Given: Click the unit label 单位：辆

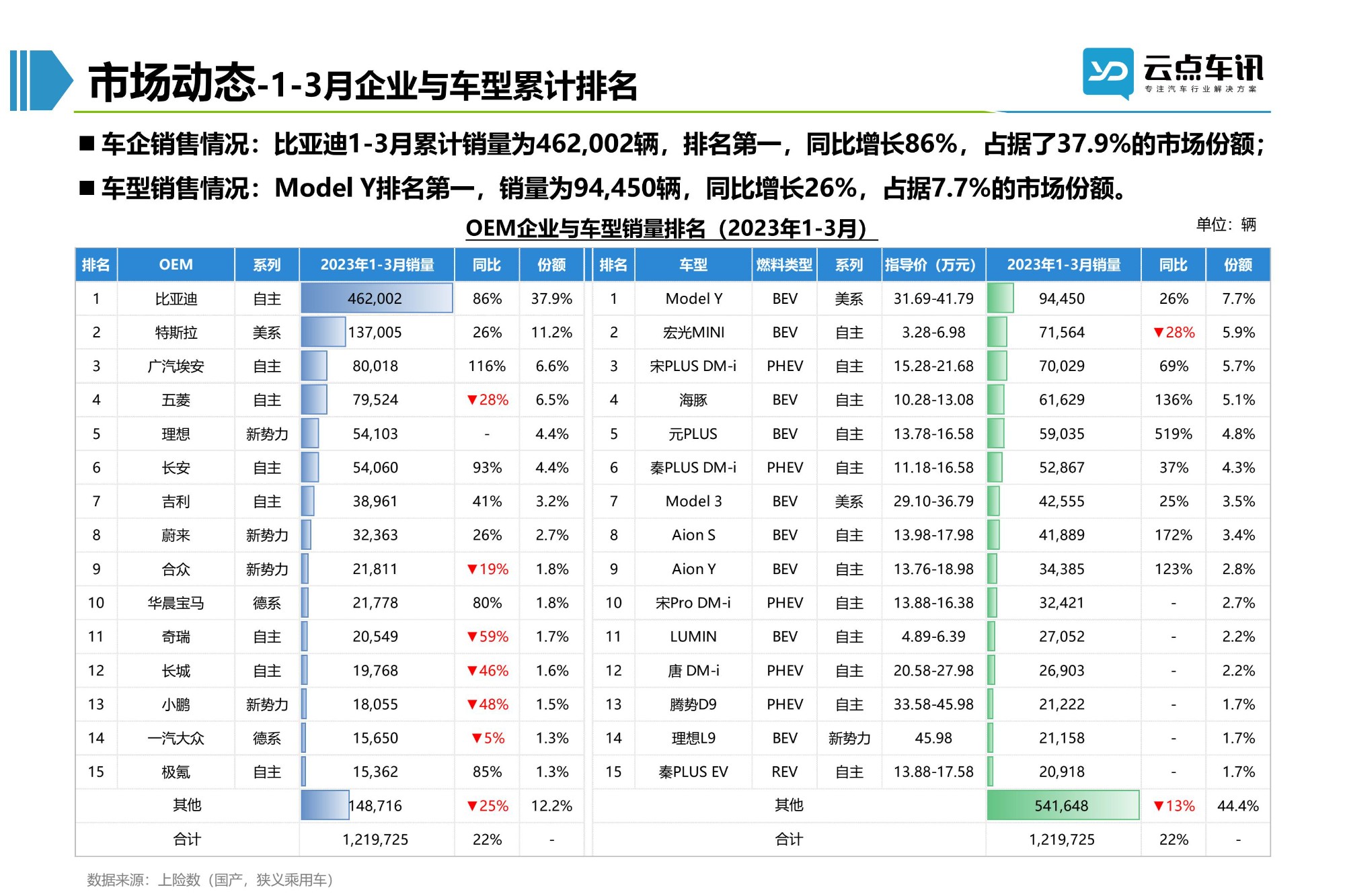Looking at the screenshot, I should [x=1226, y=225].
